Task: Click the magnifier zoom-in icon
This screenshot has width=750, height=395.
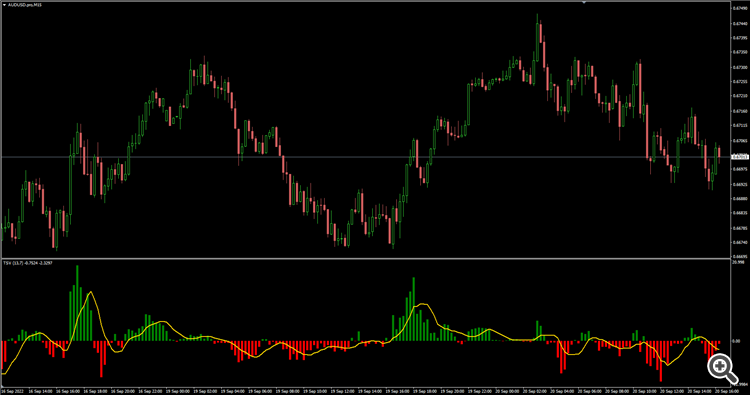Action: tap(723, 368)
